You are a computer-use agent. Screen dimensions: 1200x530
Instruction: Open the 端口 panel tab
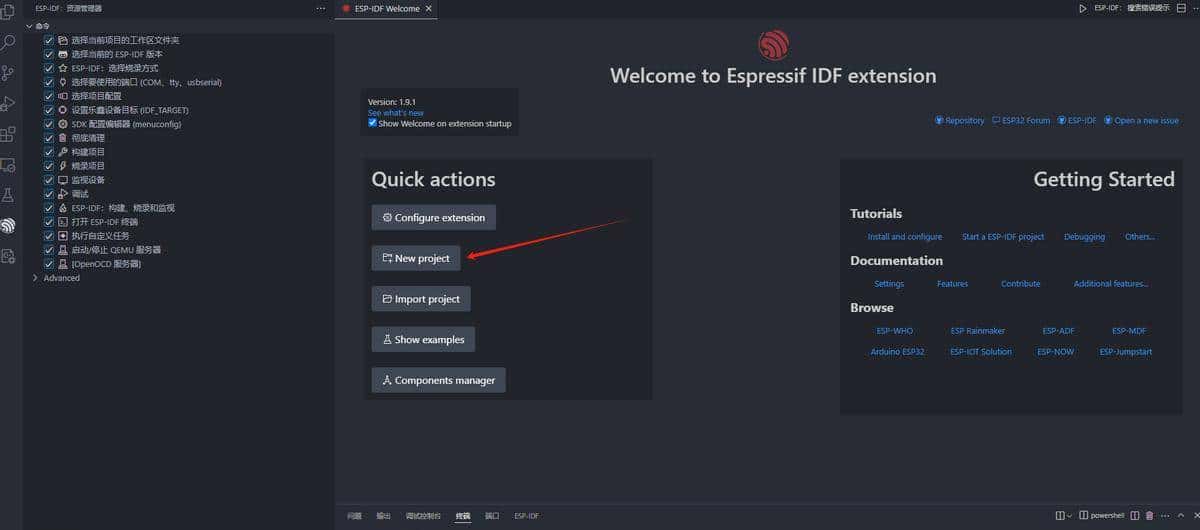pos(492,516)
